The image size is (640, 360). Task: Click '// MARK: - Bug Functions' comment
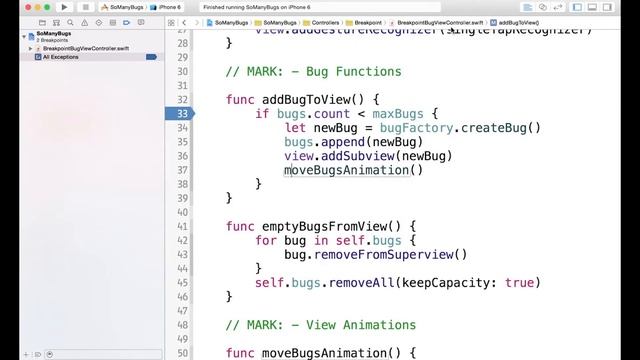tap(313, 72)
